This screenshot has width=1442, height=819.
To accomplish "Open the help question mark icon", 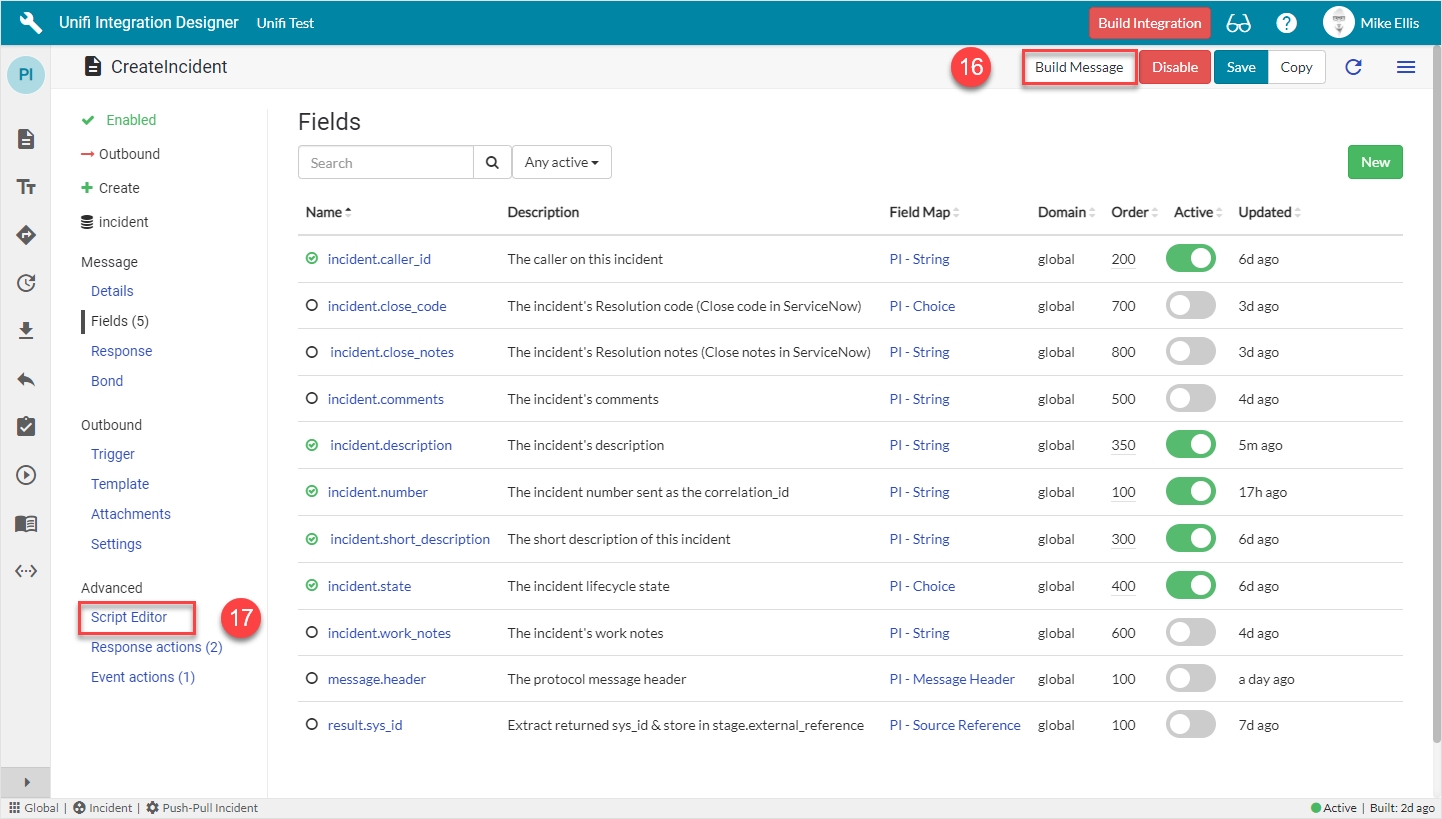I will [x=1287, y=23].
